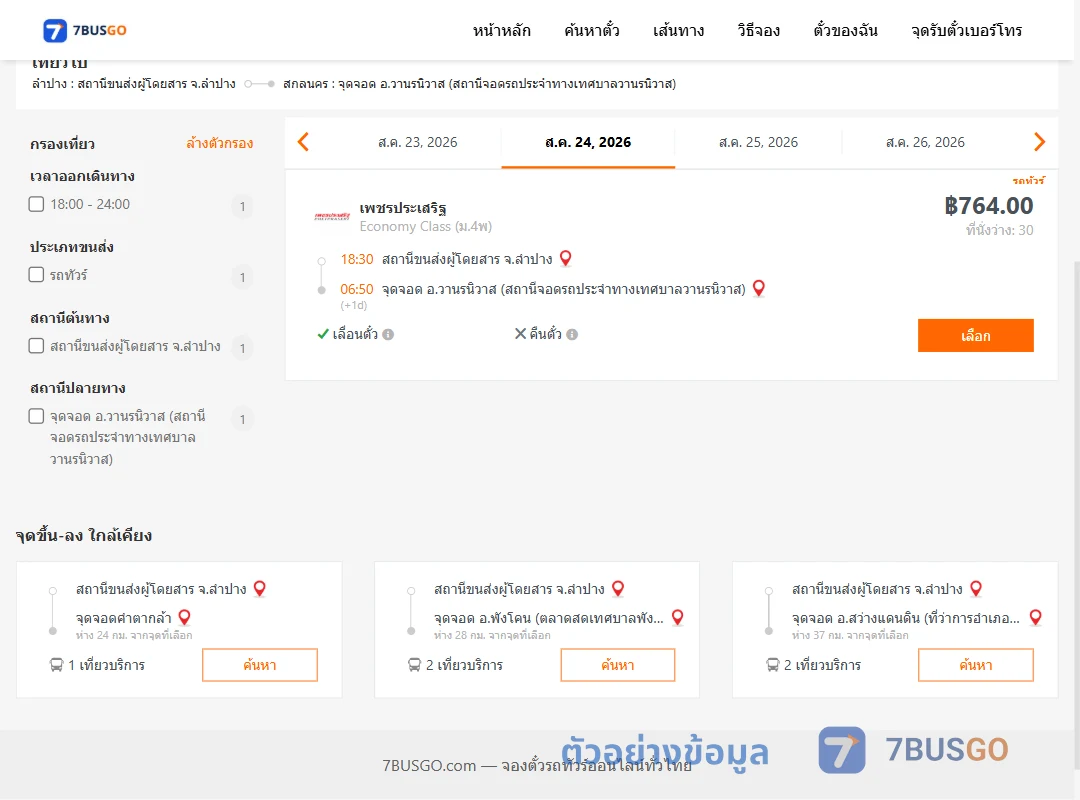Open ตั๋วของฉัน menu item

[845, 30]
